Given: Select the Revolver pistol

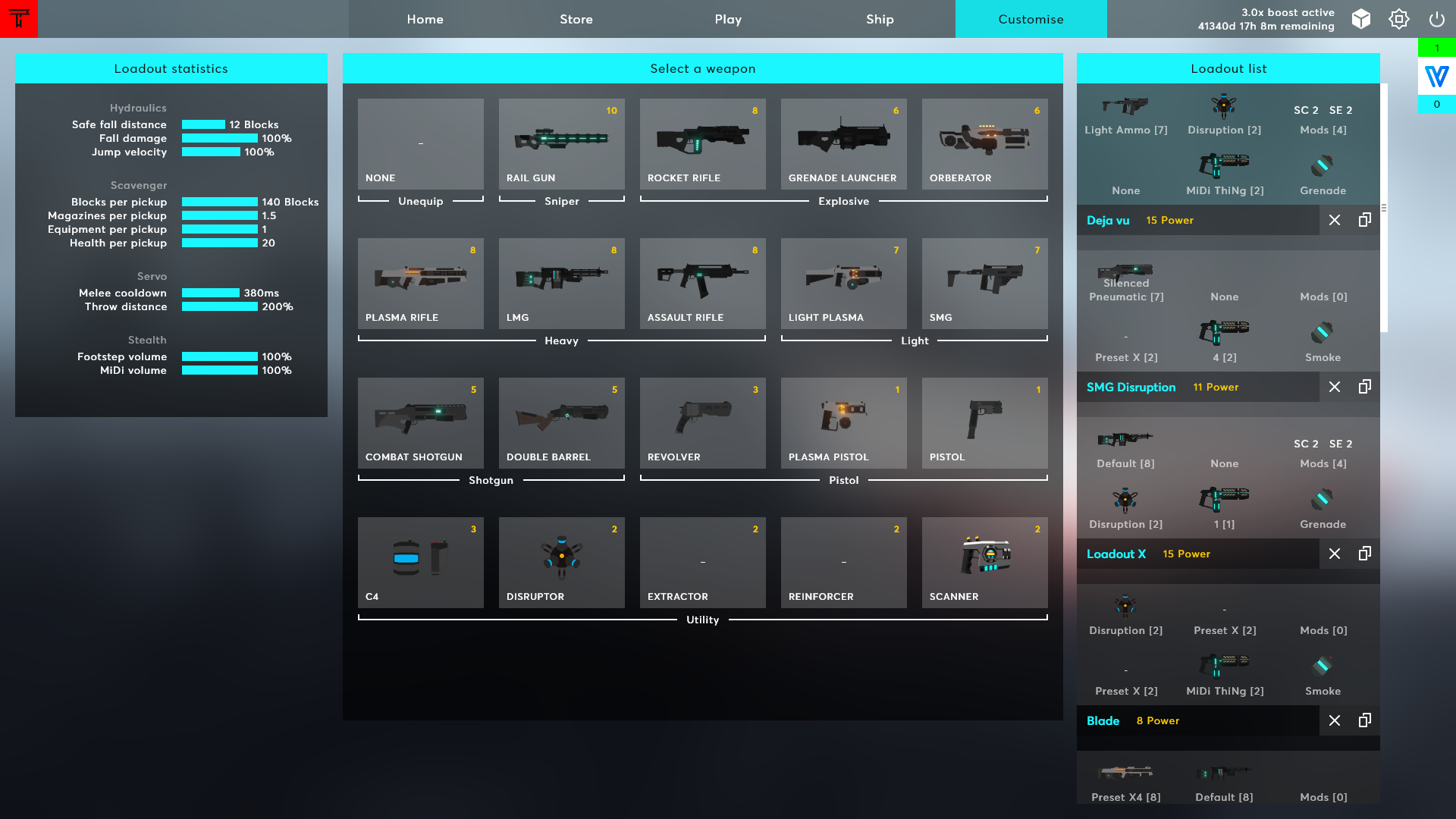Looking at the screenshot, I should click(x=702, y=423).
